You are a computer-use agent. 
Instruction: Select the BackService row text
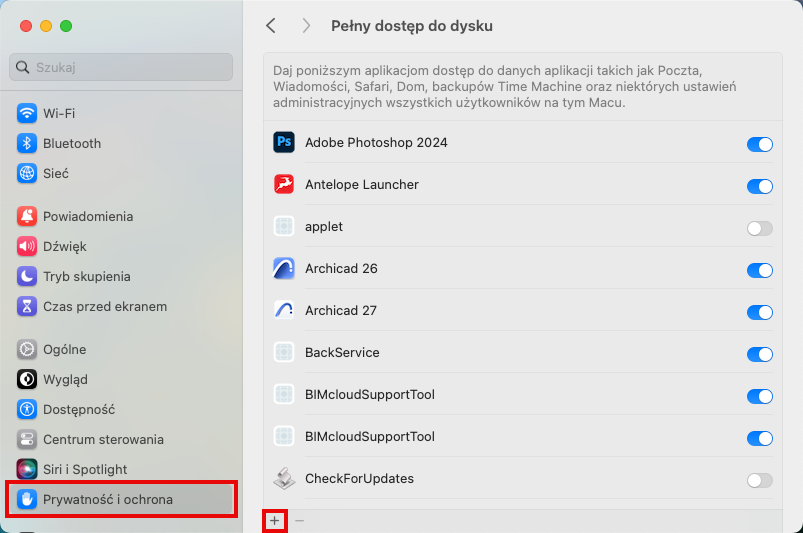pyautogui.click(x=342, y=352)
